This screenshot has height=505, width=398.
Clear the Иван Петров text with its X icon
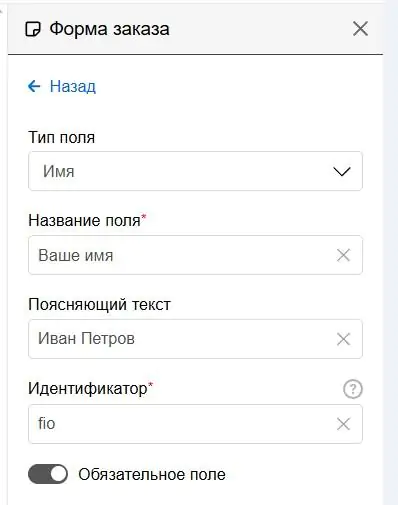click(343, 339)
